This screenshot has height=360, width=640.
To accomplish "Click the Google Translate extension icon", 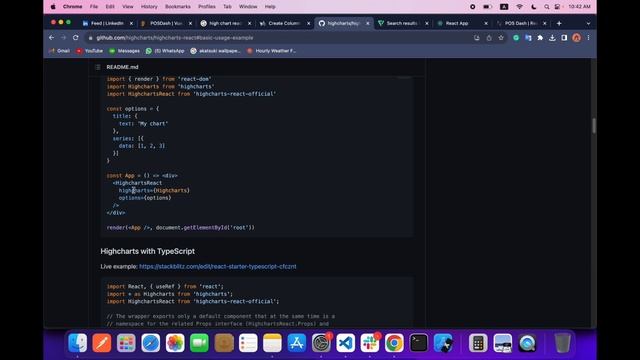I will tap(528, 38).
